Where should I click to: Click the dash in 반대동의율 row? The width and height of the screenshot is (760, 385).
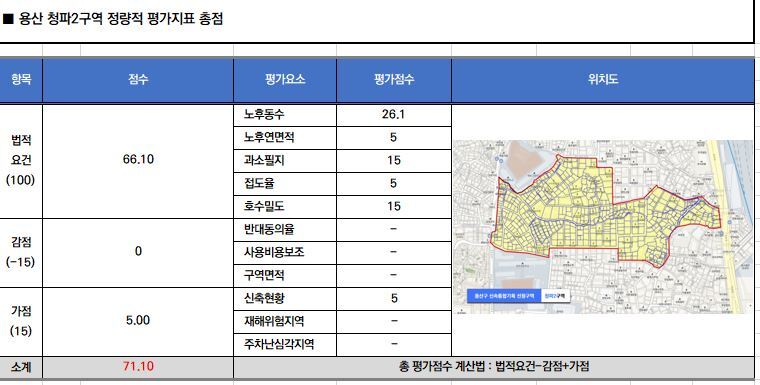(x=394, y=230)
